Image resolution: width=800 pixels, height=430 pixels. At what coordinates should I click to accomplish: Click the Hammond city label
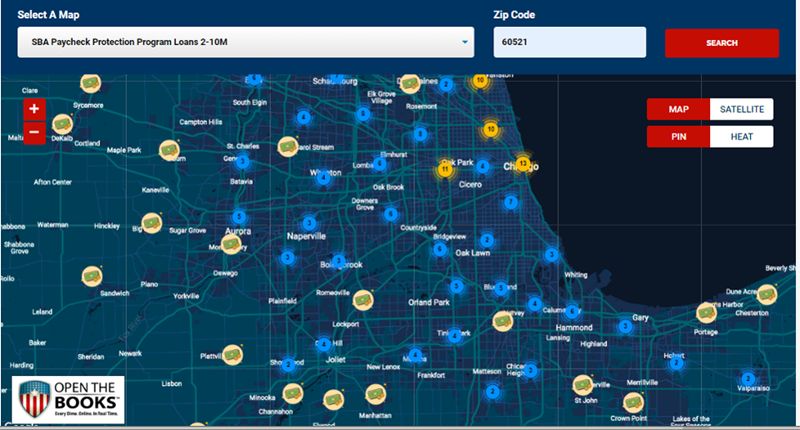pyautogui.click(x=574, y=327)
